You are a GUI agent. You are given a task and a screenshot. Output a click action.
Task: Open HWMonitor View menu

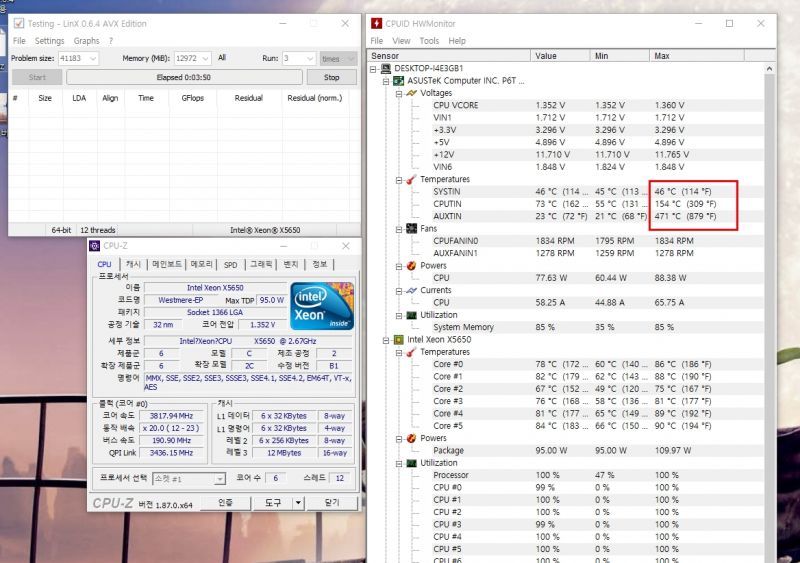(401, 41)
